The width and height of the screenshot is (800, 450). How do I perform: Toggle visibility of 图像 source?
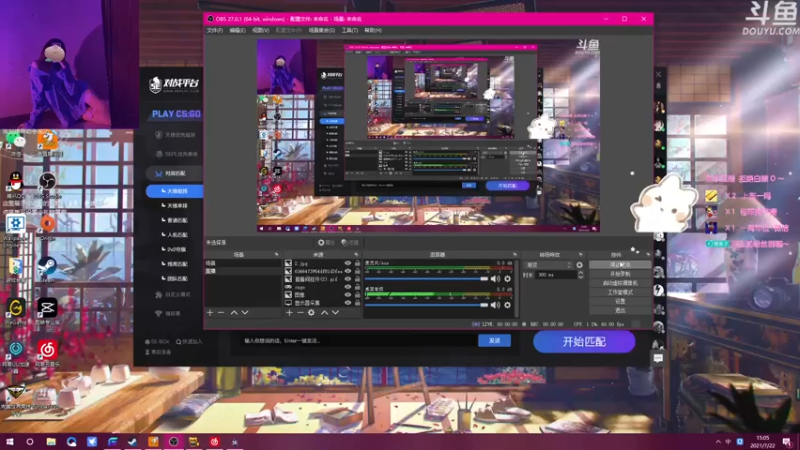pyautogui.click(x=348, y=295)
